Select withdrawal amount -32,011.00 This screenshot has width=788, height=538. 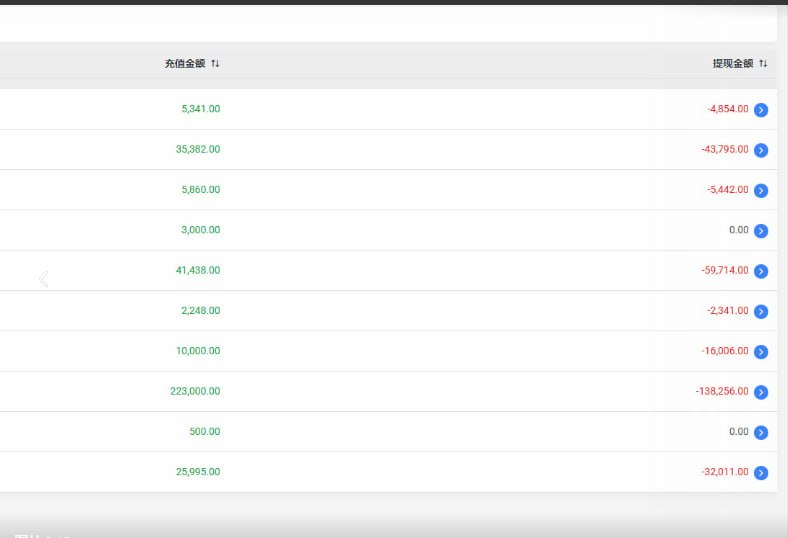click(x=725, y=472)
